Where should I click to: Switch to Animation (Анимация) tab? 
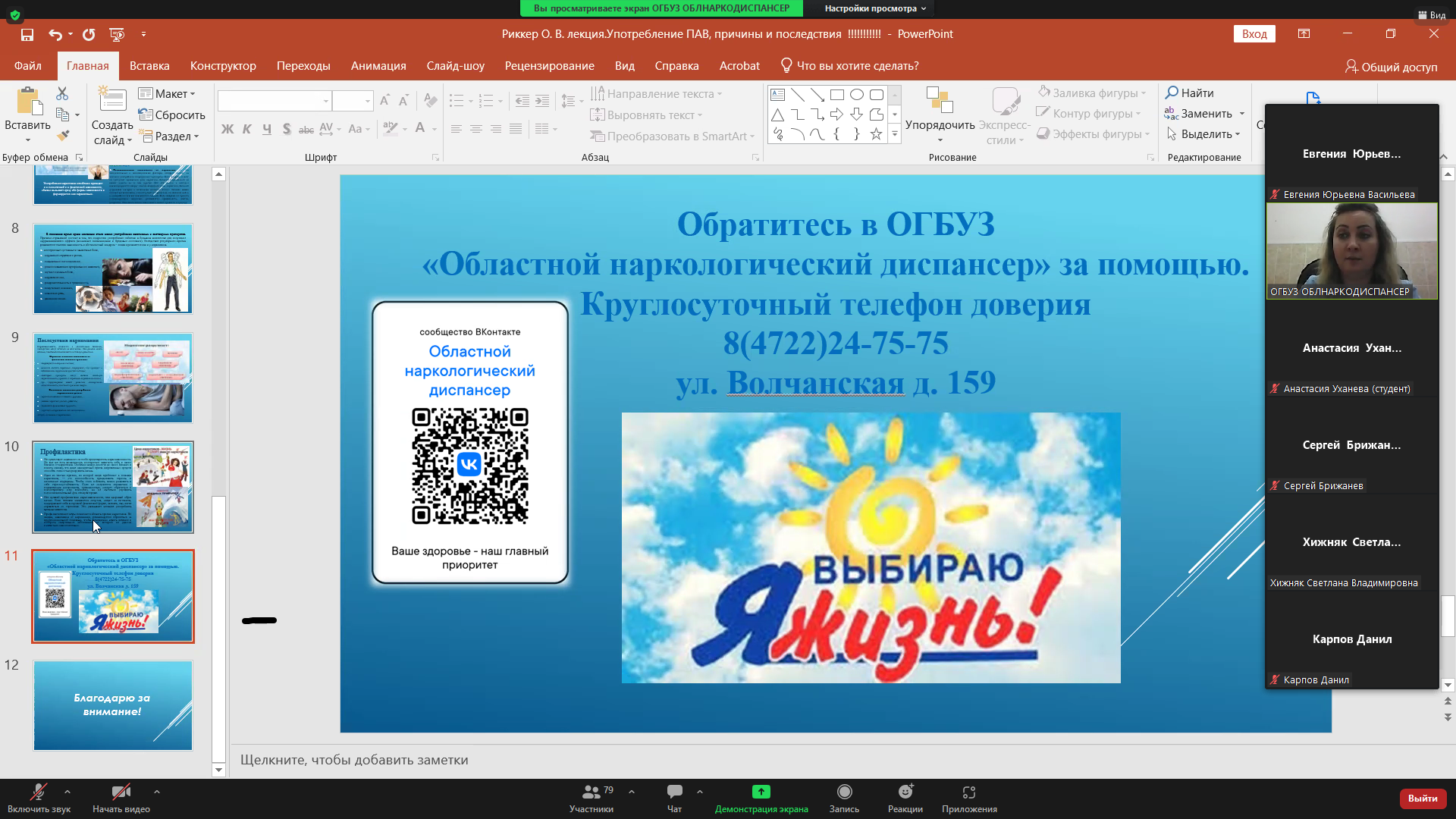pyautogui.click(x=378, y=66)
